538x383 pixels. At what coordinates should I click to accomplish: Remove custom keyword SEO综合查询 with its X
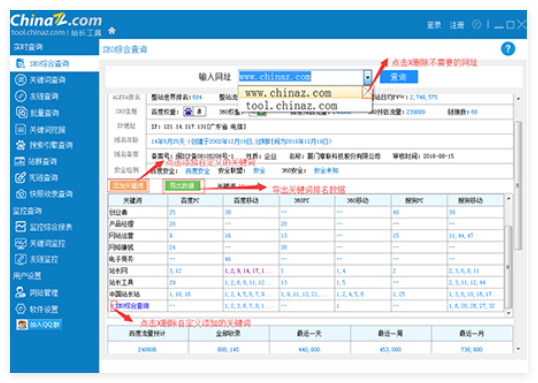[114, 305]
